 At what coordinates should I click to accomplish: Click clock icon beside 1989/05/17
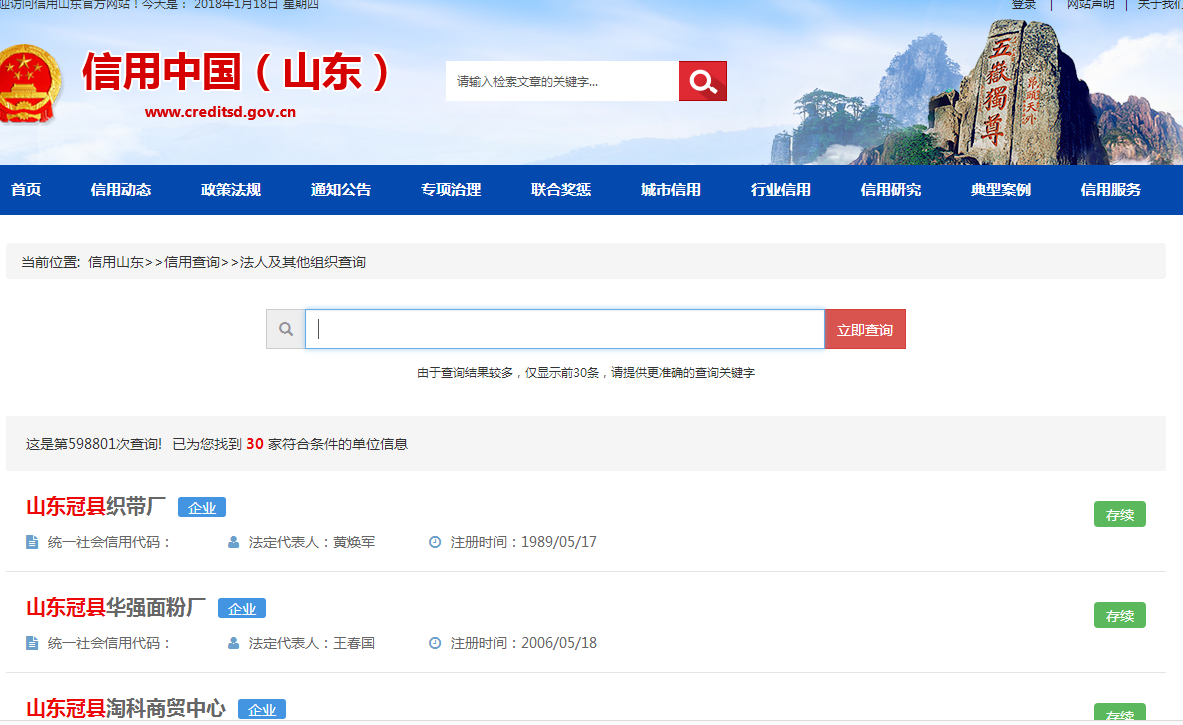click(x=435, y=542)
